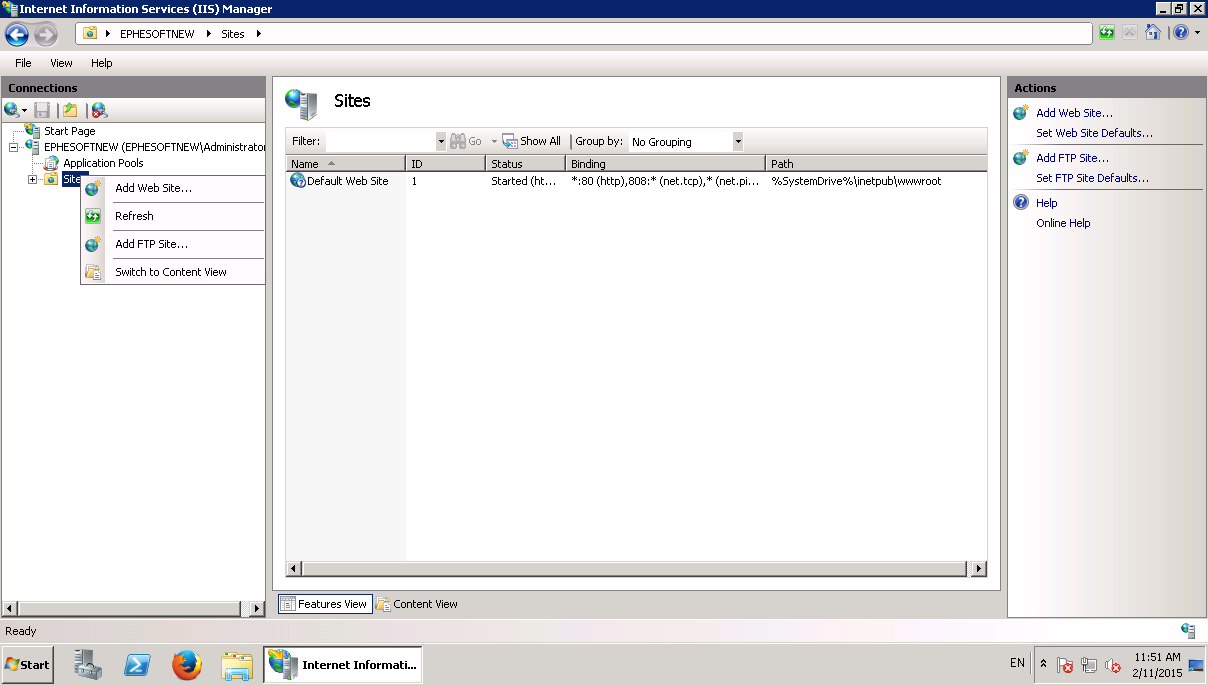Expand the Sites tree node

pos(32,179)
